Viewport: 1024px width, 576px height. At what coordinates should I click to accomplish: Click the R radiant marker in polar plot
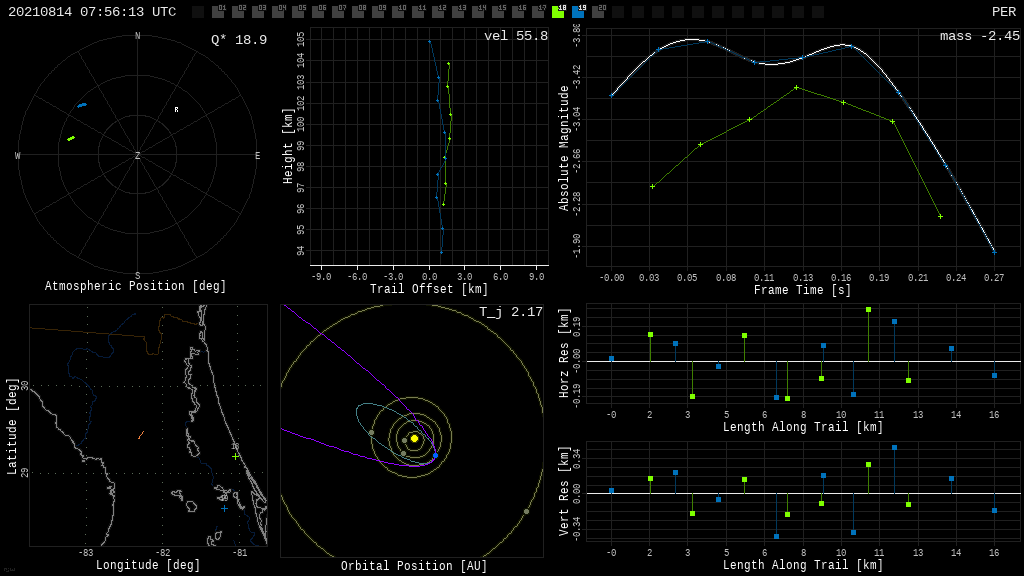[176, 110]
